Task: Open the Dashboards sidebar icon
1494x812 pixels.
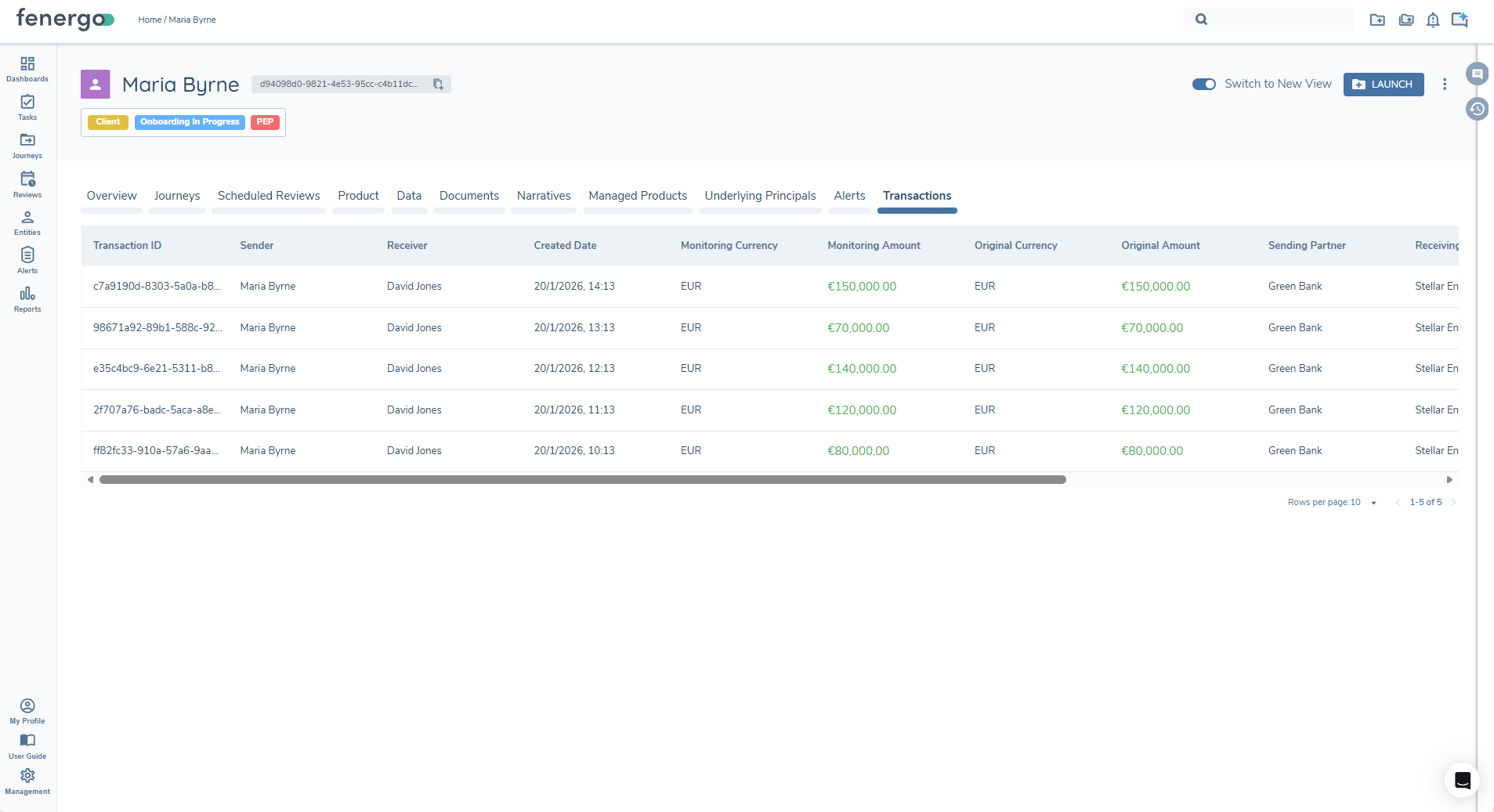Action: (x=27, y=69)
